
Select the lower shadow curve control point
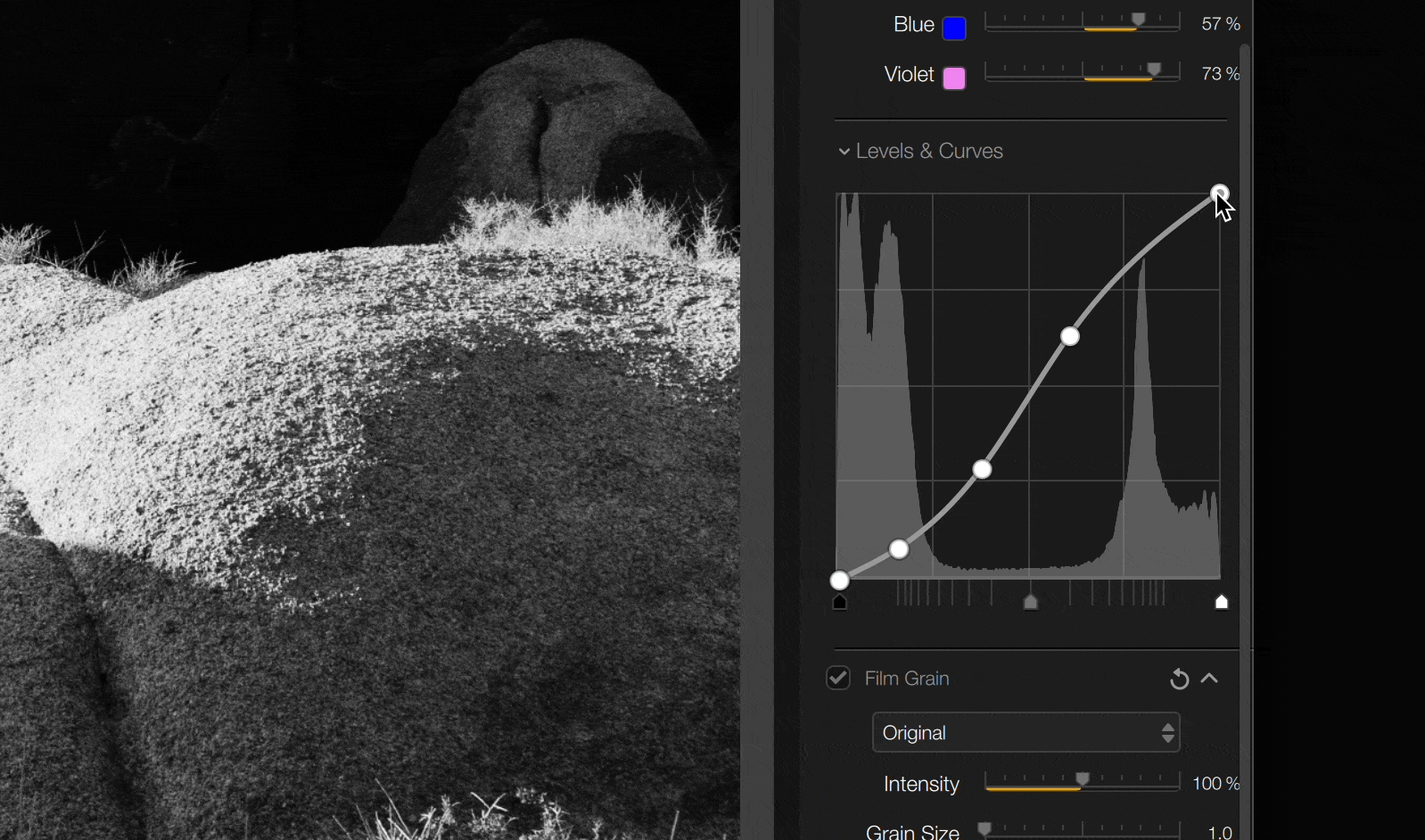pos(900,549)
